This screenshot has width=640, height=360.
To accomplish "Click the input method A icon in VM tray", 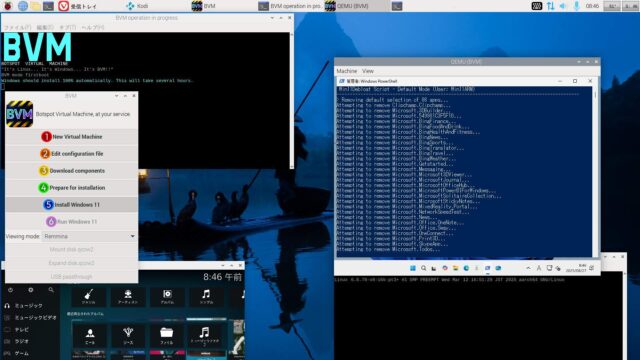I will click(539, 268).
